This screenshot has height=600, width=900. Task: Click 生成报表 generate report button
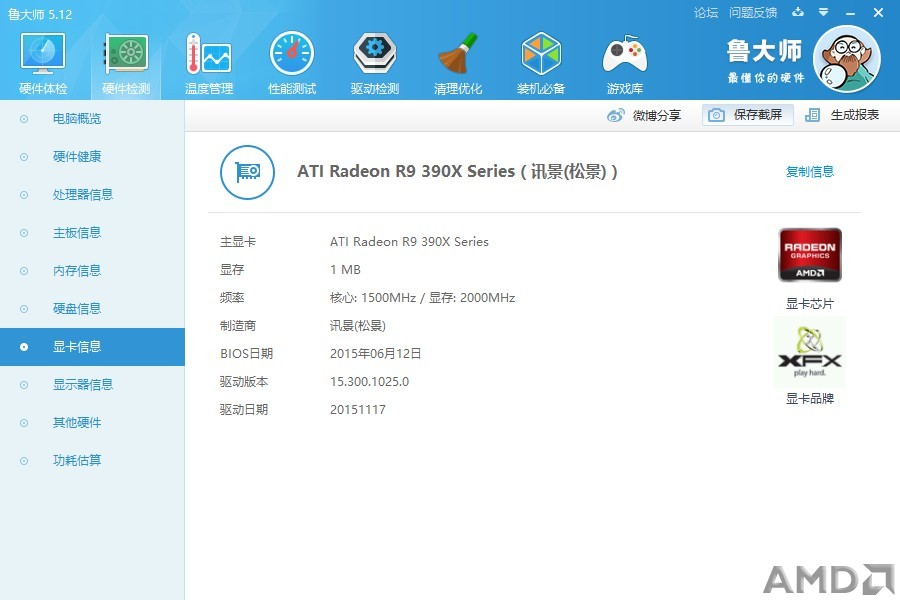click(842, 115)
